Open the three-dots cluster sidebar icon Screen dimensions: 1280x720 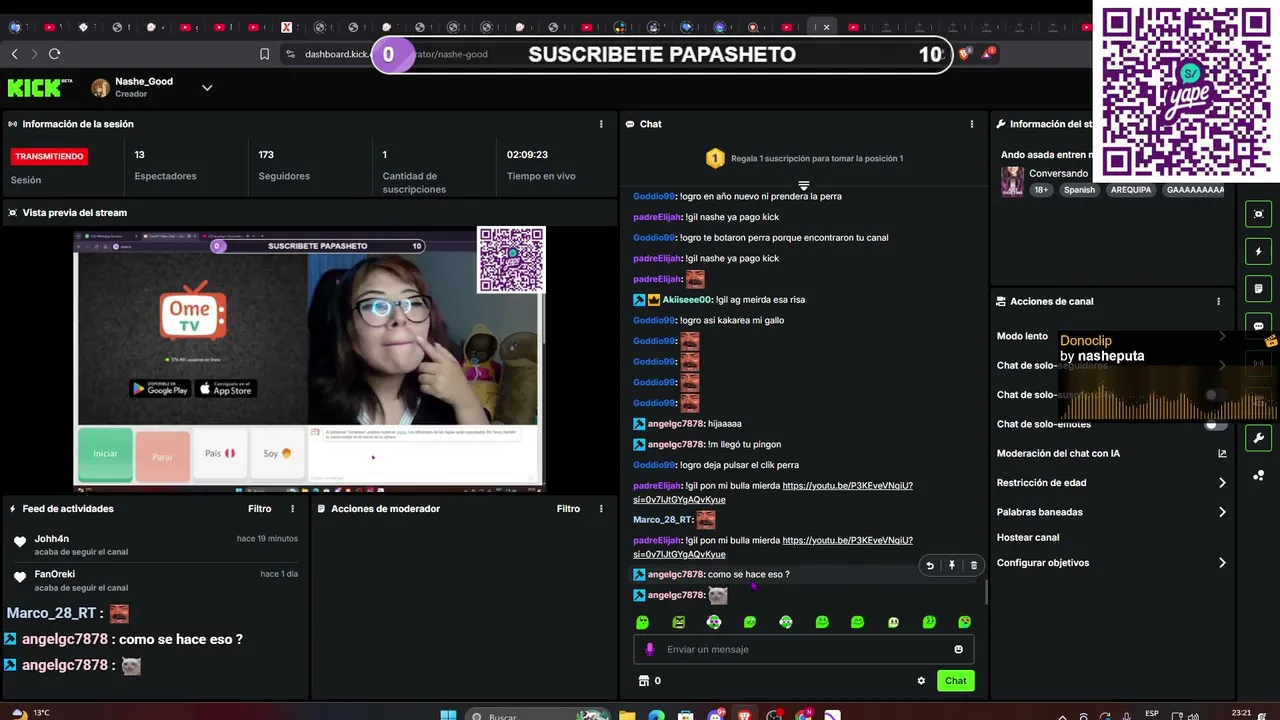pos(1258,475)
